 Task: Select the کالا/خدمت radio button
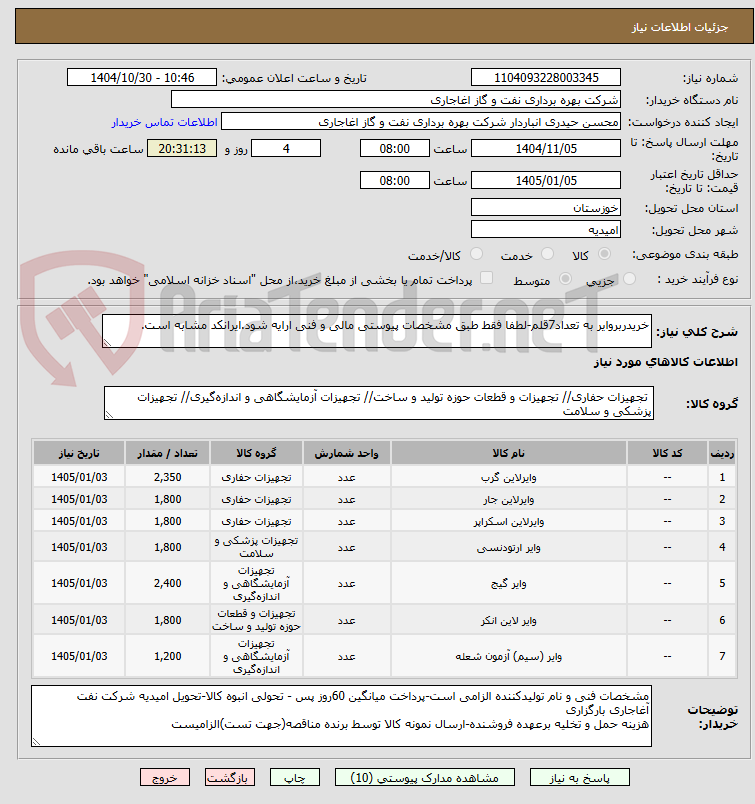tap(476, 253)
